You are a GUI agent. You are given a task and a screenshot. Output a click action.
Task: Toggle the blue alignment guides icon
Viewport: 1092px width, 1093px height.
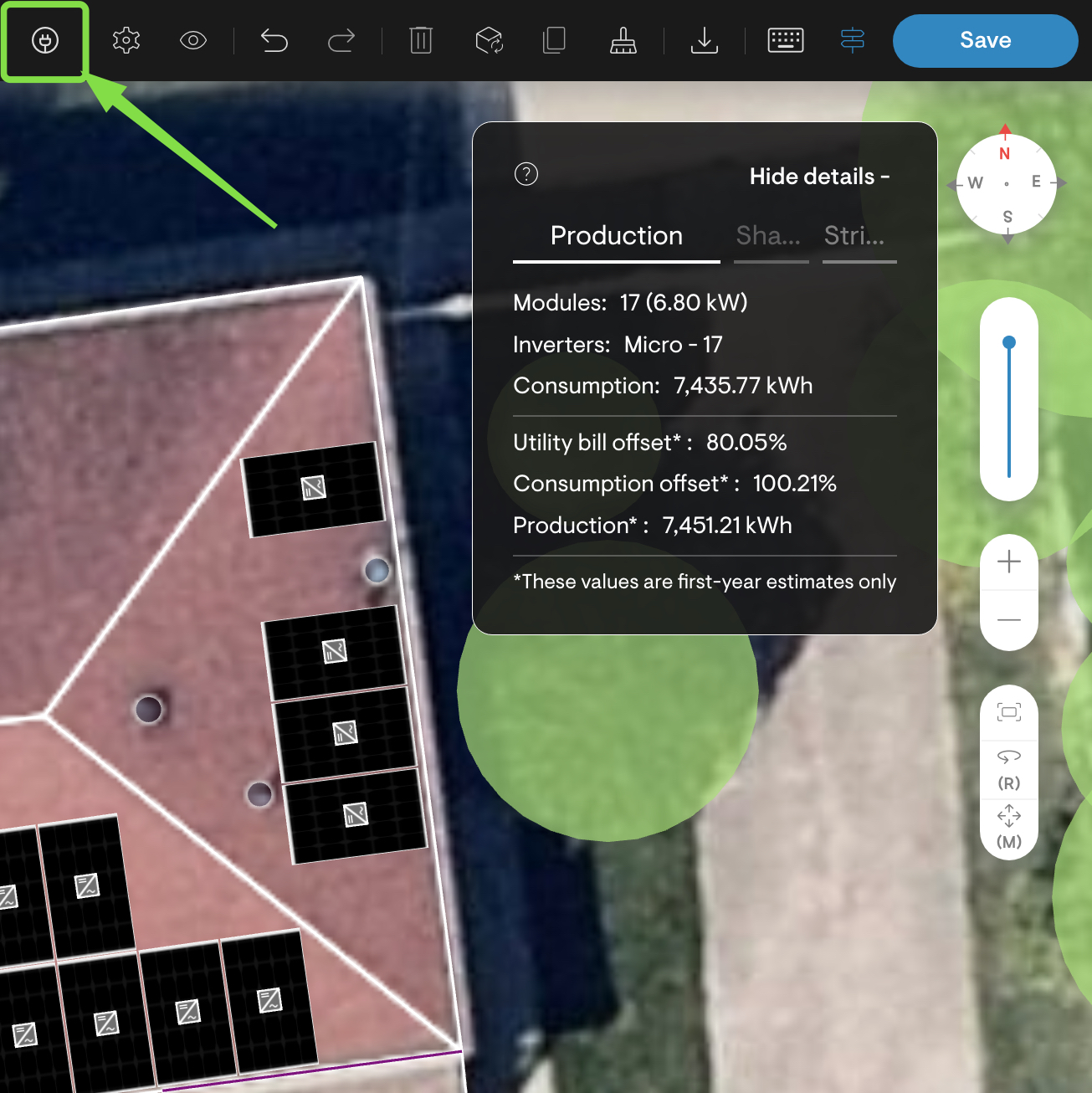pyautogui.click(x=853, y=40)
